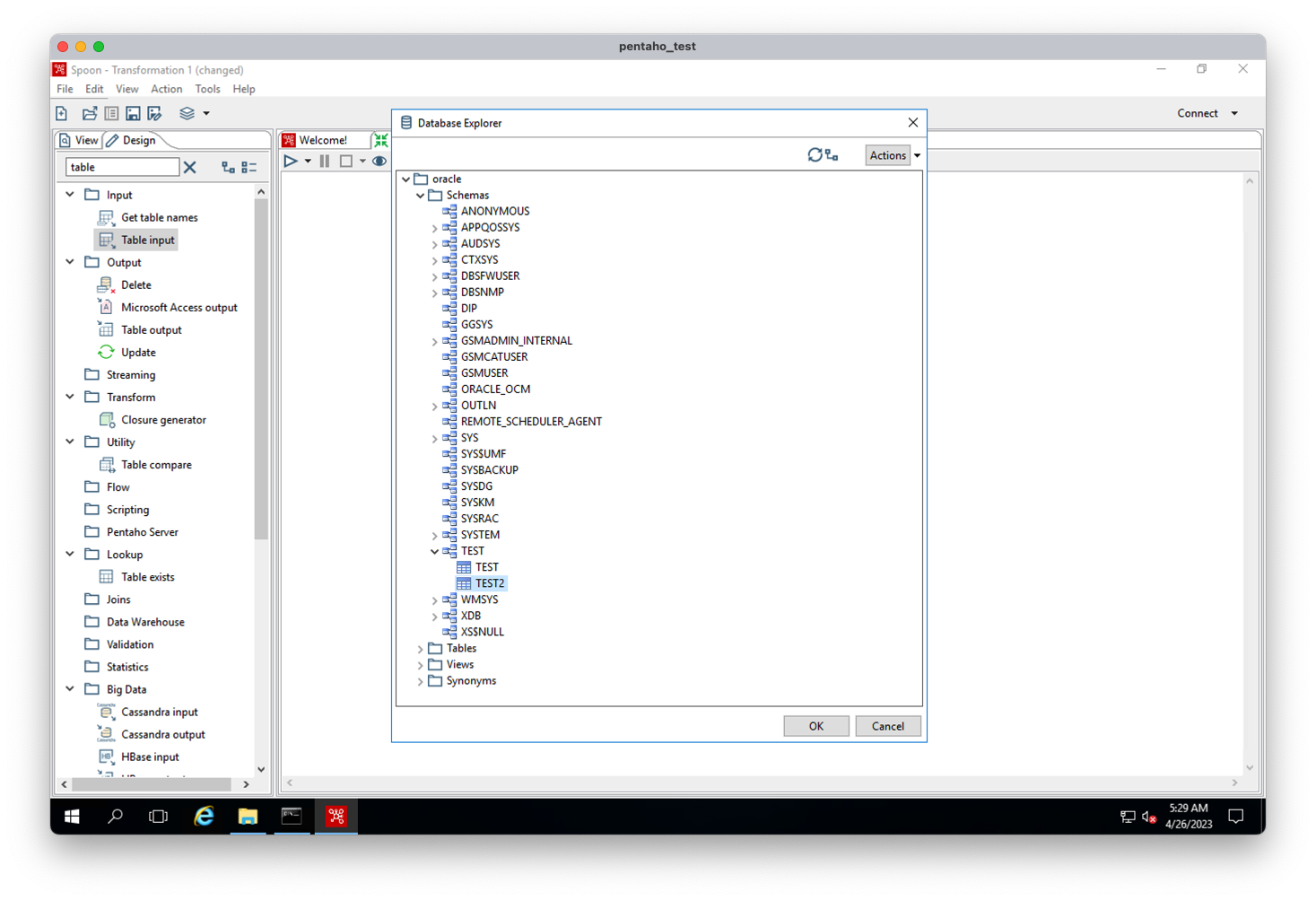Open the run options dropdown arrow
1316x901 pixels.
point(308,162)
